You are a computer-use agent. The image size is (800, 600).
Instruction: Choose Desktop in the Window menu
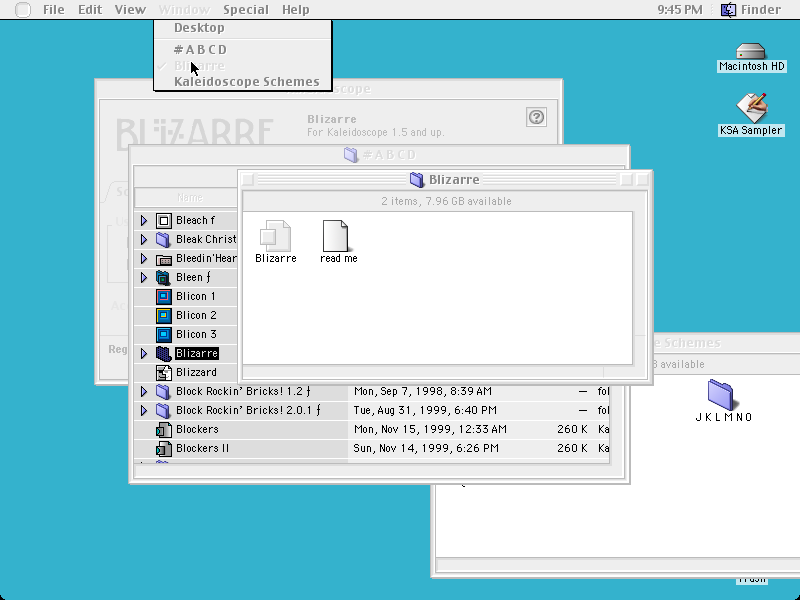tap(243, 28)
